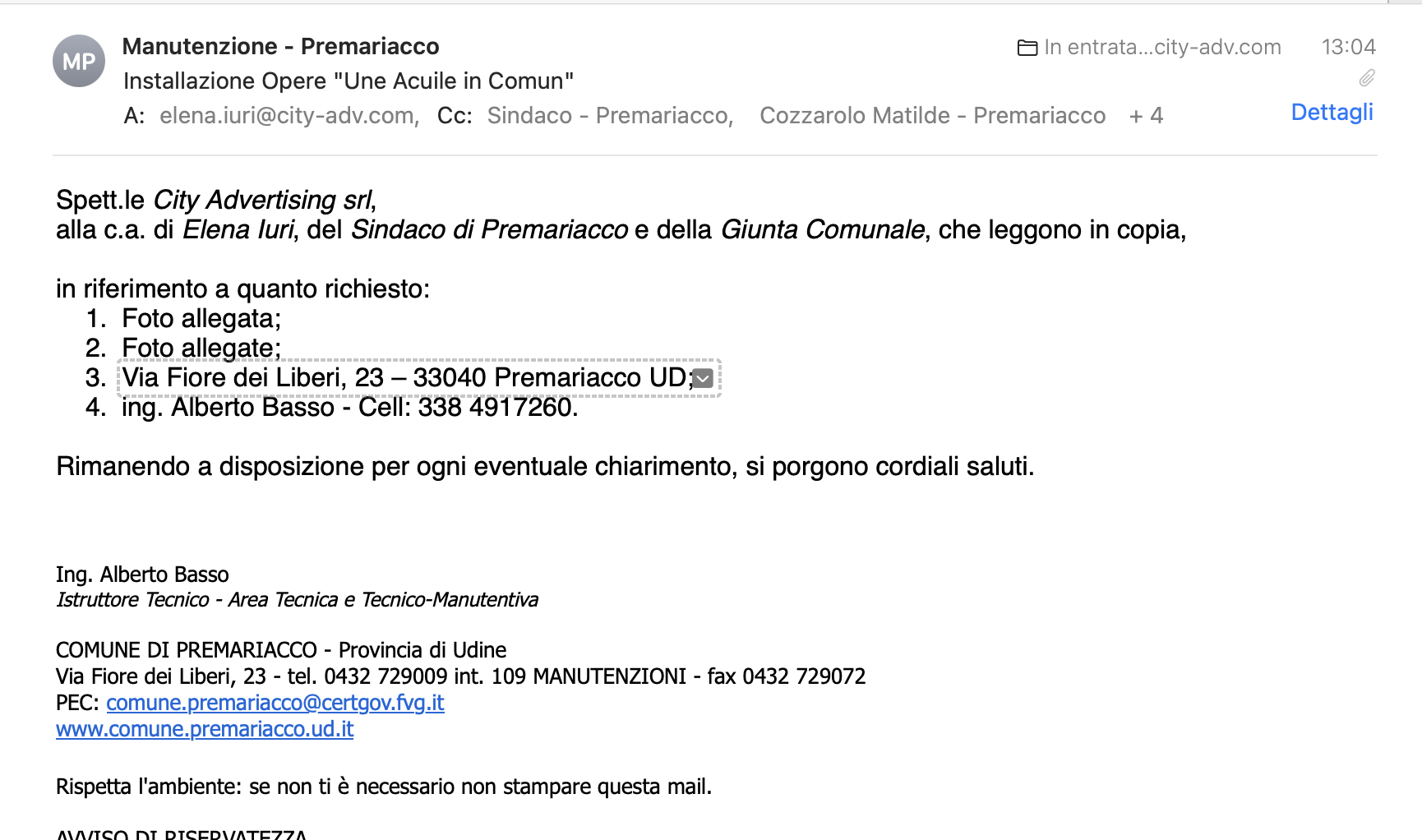Open the PEC email address link

pos(275,703)
